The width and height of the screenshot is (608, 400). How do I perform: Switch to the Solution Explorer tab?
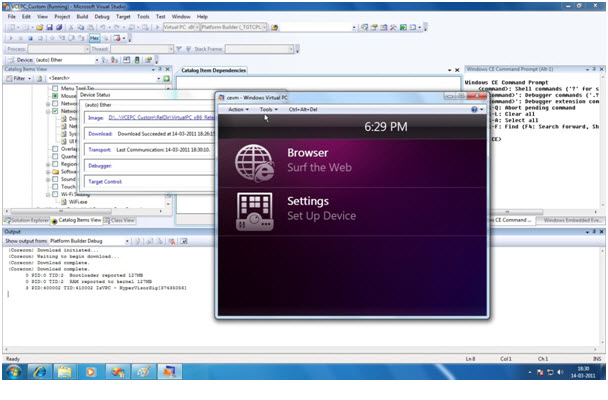tap(26, 221)
